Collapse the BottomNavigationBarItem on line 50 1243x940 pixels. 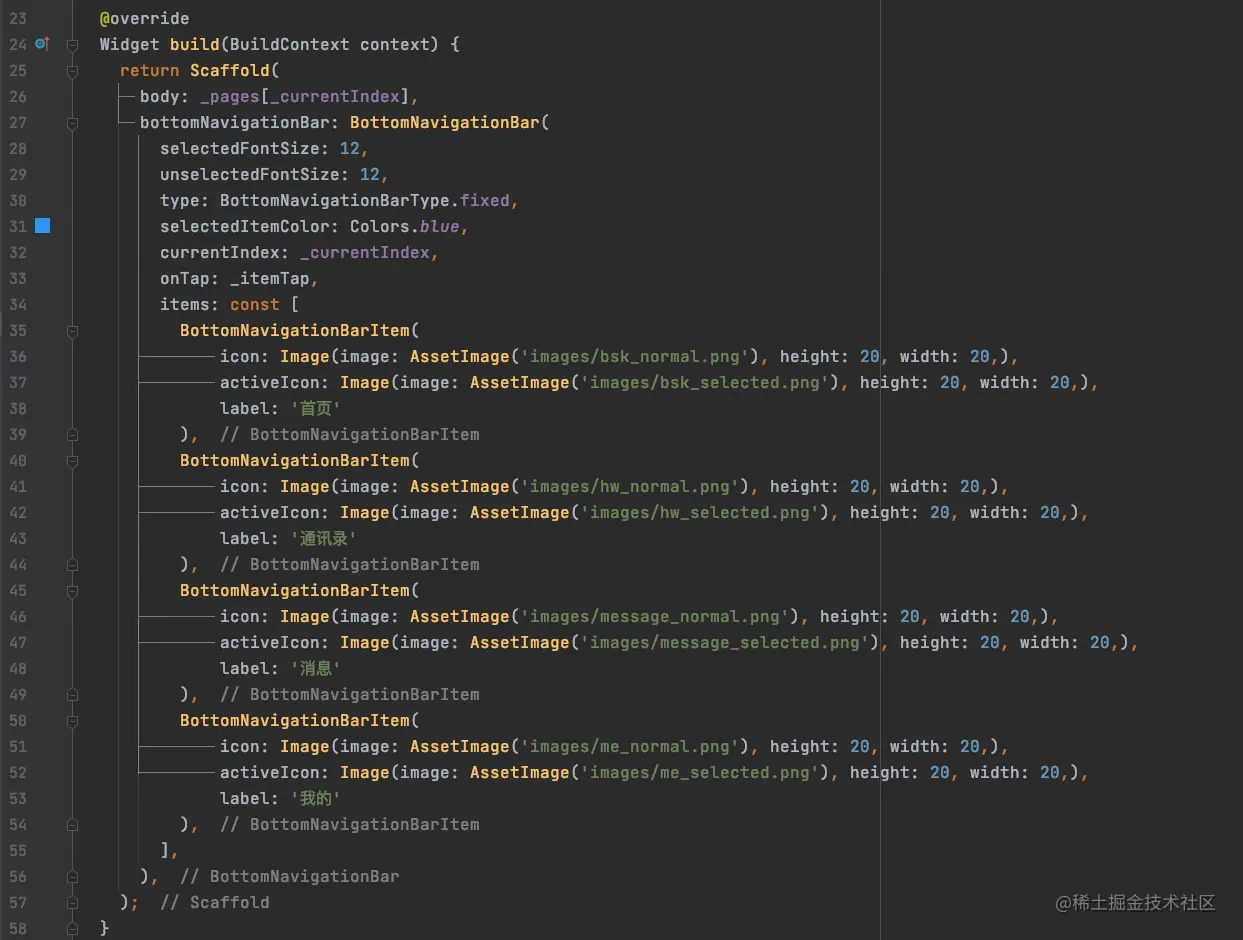[x=72, y=721]
